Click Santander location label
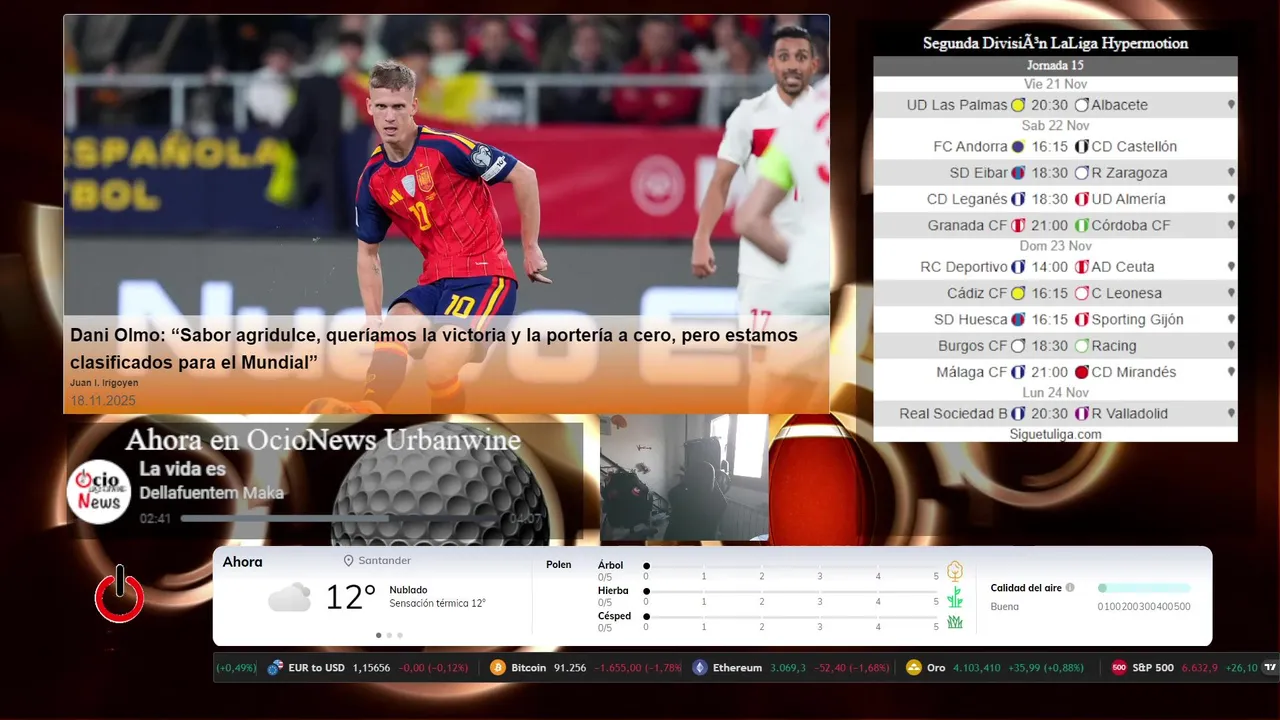The height and width of the screenshot is (720, 1280). (384, 561)
